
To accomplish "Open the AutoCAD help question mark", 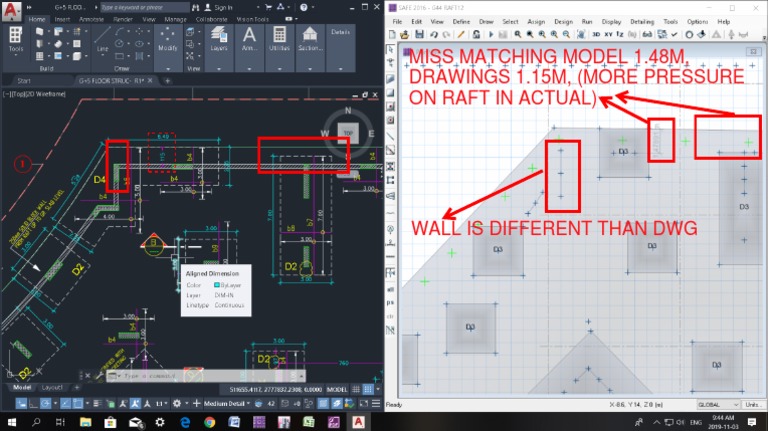I will [304, 7].
